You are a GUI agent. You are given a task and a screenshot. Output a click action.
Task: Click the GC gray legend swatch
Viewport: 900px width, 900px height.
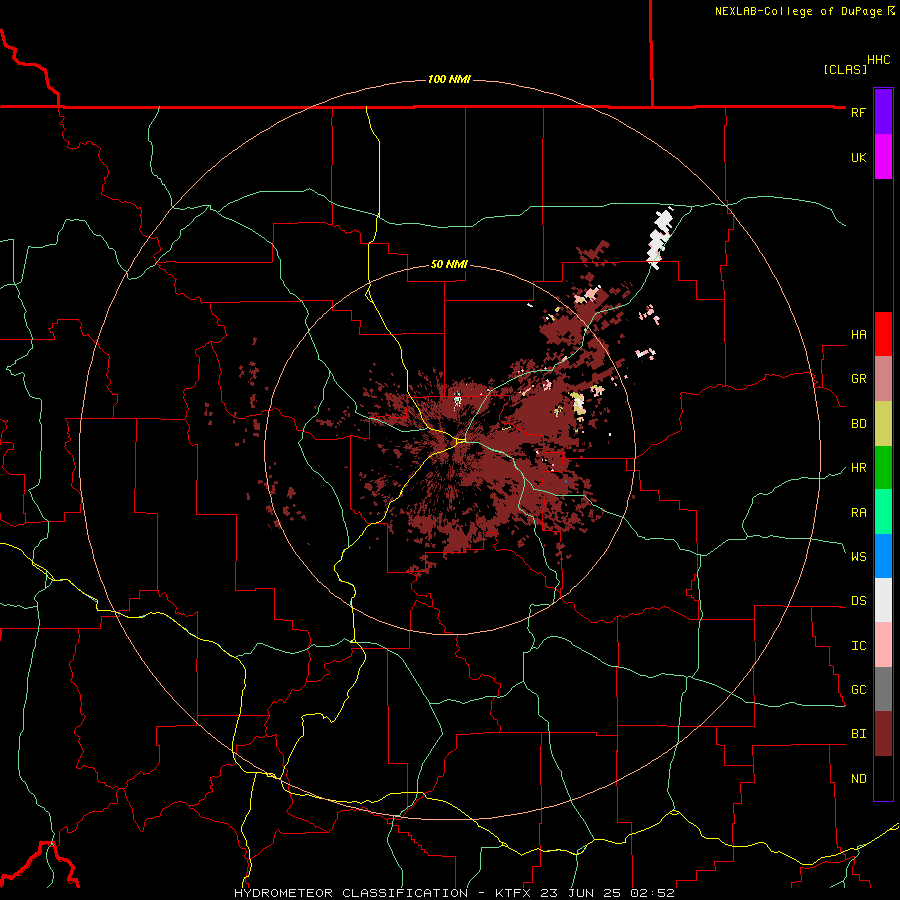pos(883,689)
